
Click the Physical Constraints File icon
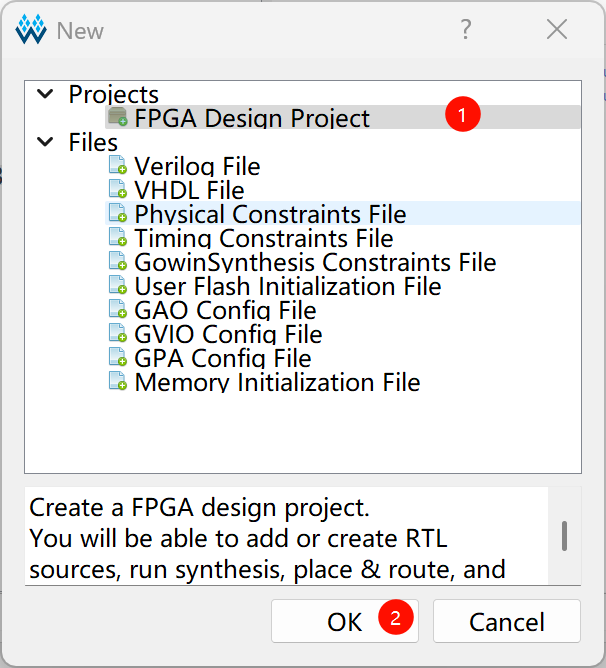118,213
